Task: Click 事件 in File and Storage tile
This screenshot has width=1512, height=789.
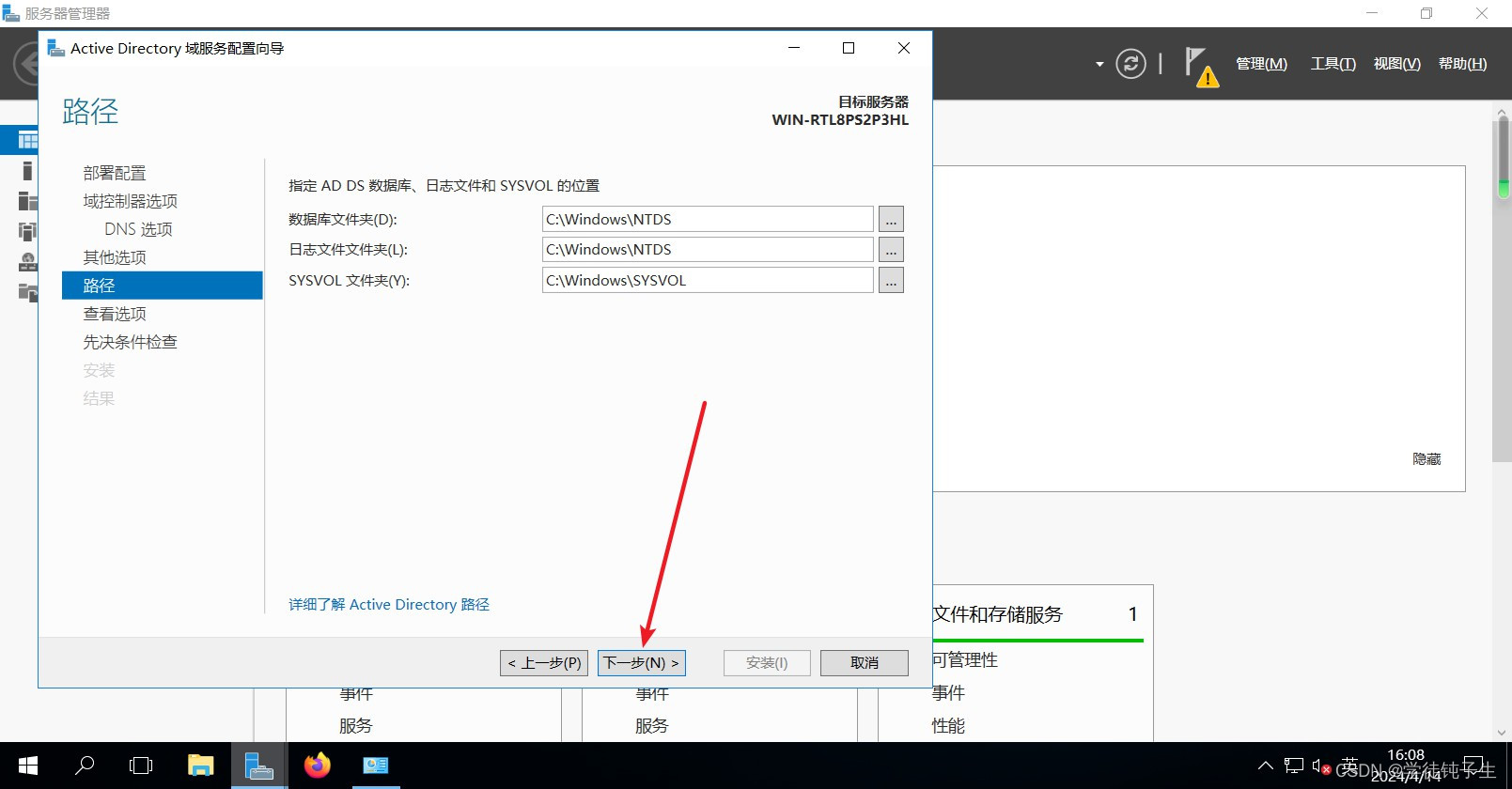Action: [x=948, y=693]
